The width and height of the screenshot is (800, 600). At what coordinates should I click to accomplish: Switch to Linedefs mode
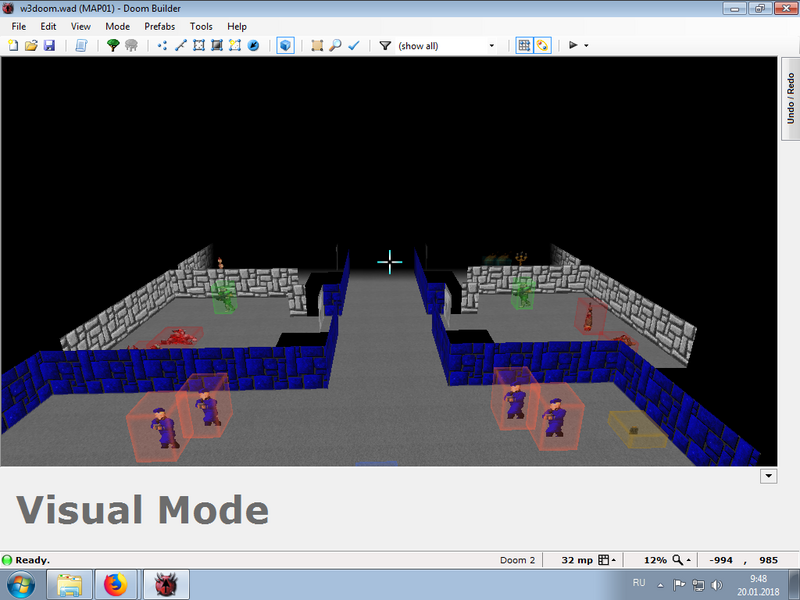[181, 45]
